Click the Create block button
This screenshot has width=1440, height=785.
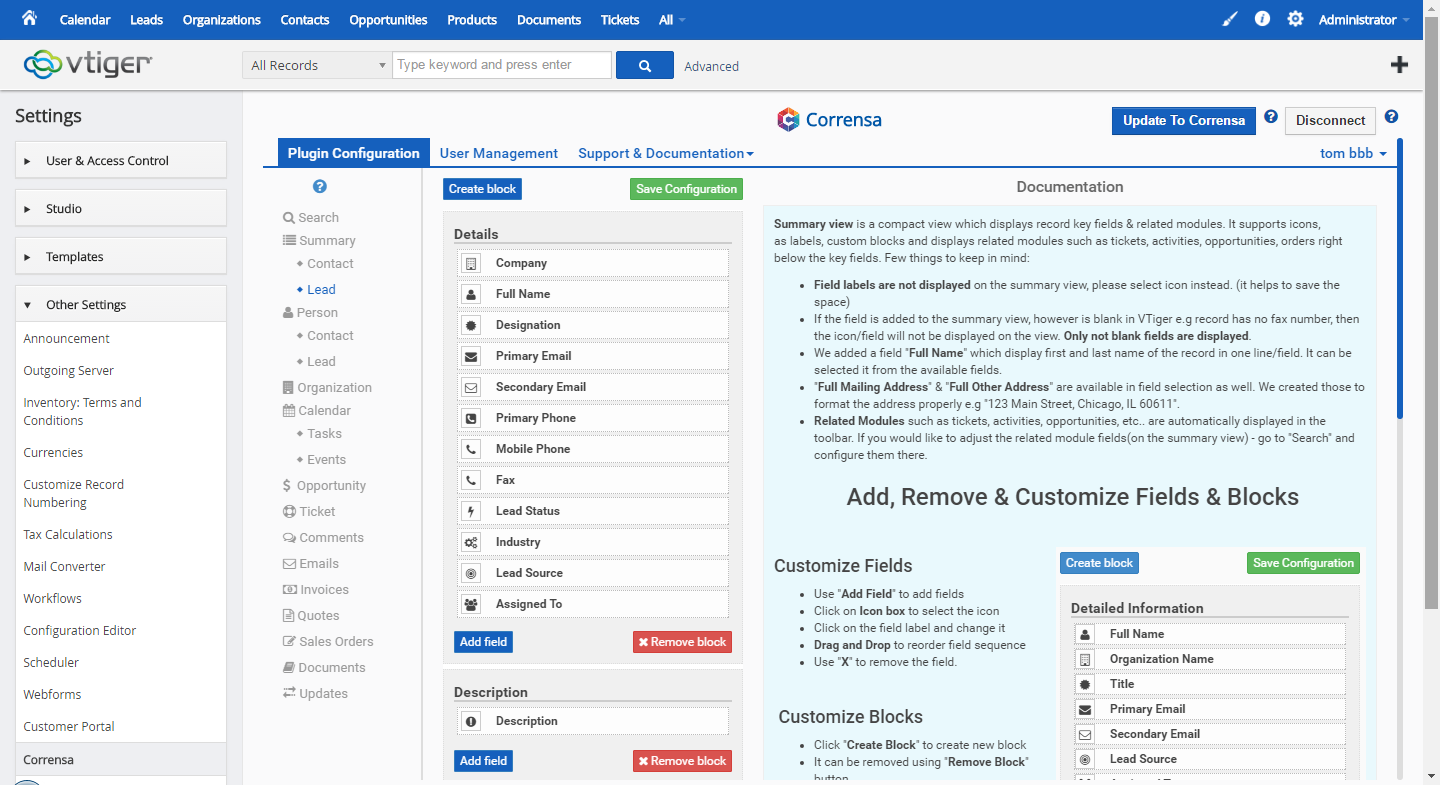click(482, 189)
